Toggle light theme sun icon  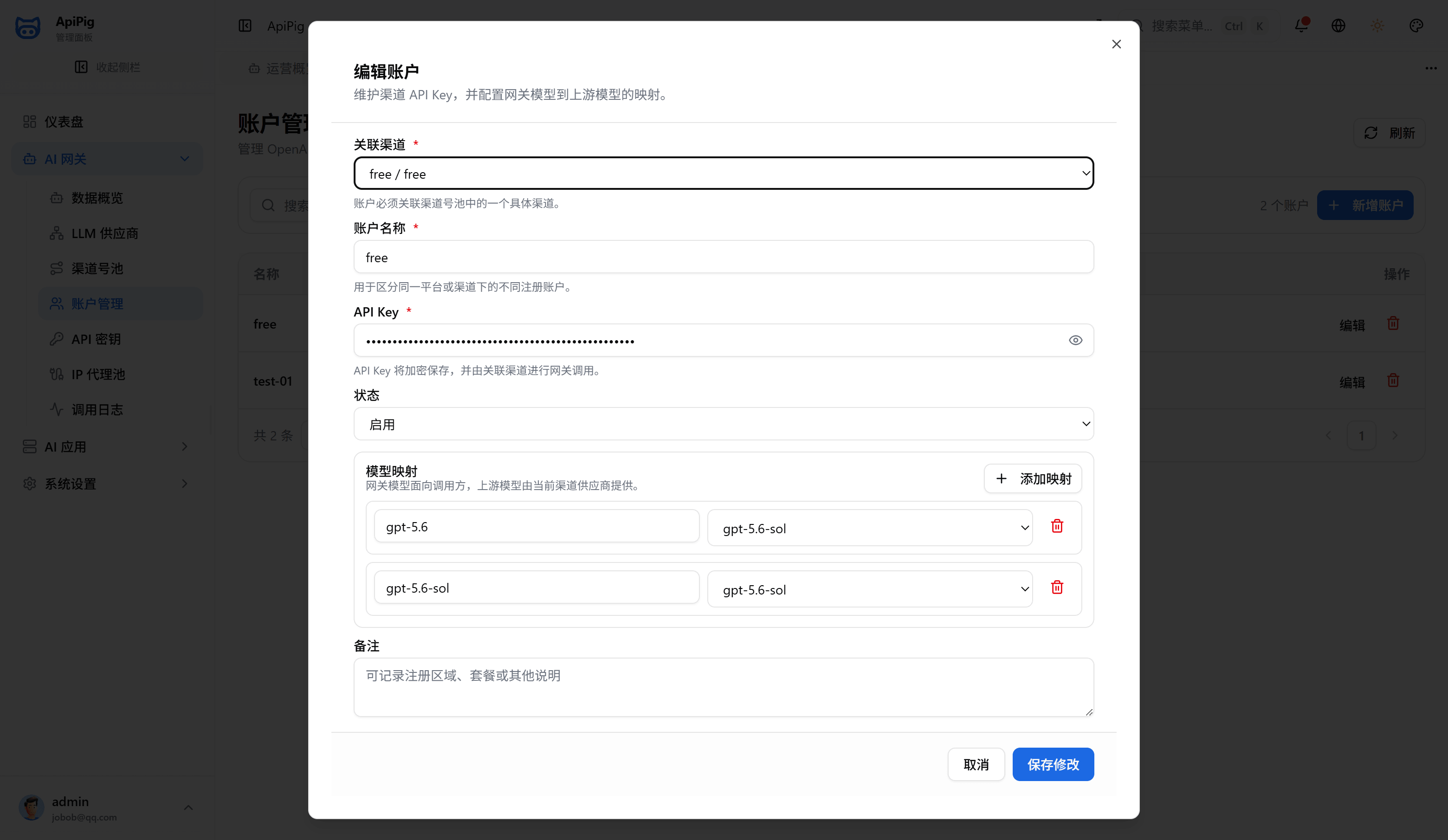click(1377, 26)
